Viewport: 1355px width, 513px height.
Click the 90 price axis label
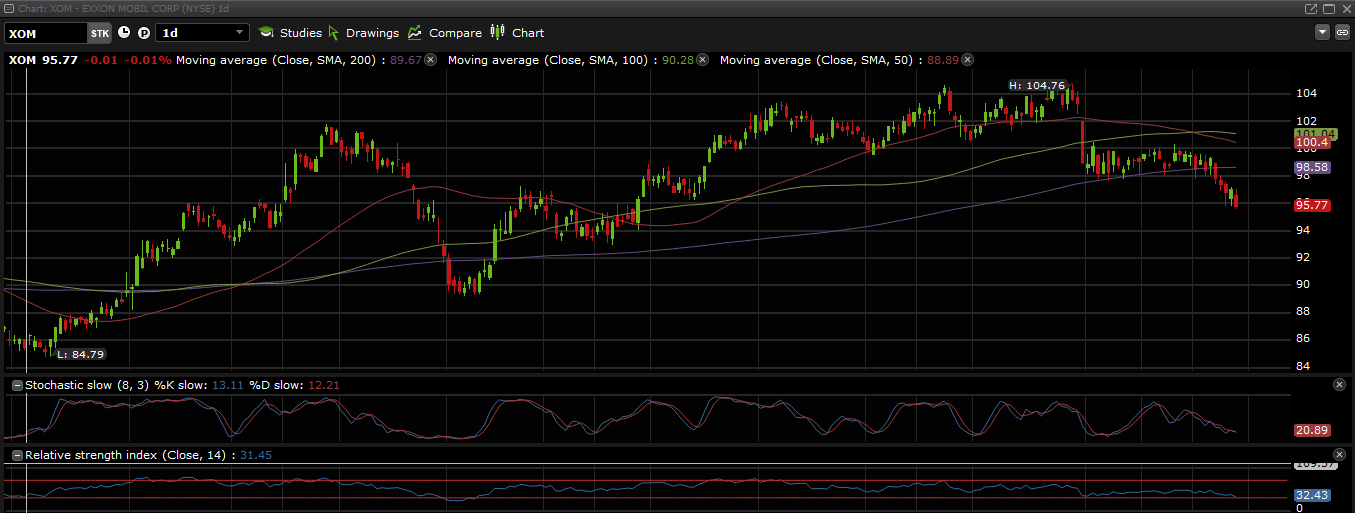pyautogui.click(x=1303, y=284)
